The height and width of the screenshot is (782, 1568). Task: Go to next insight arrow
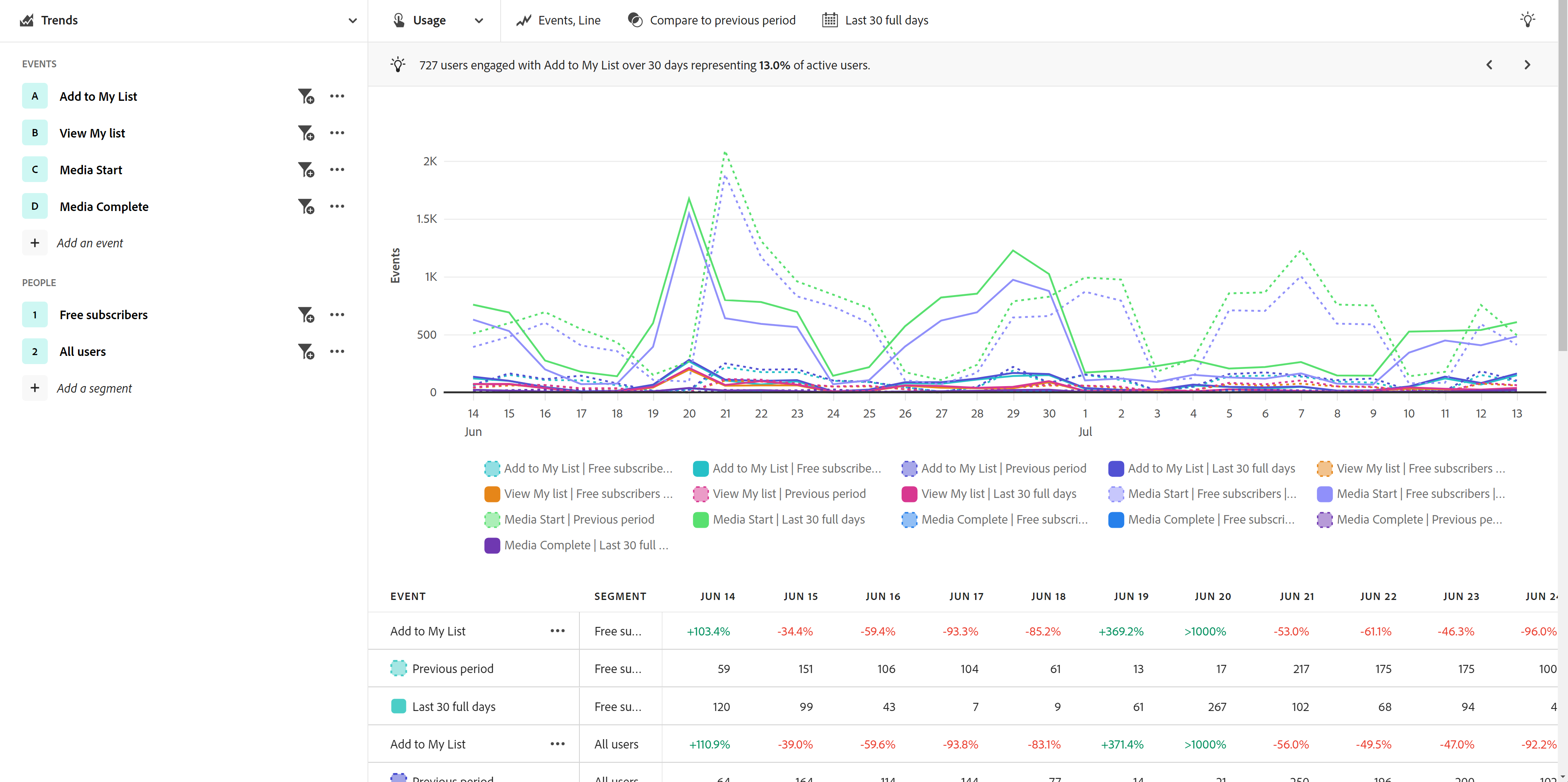pos(1527,65)
